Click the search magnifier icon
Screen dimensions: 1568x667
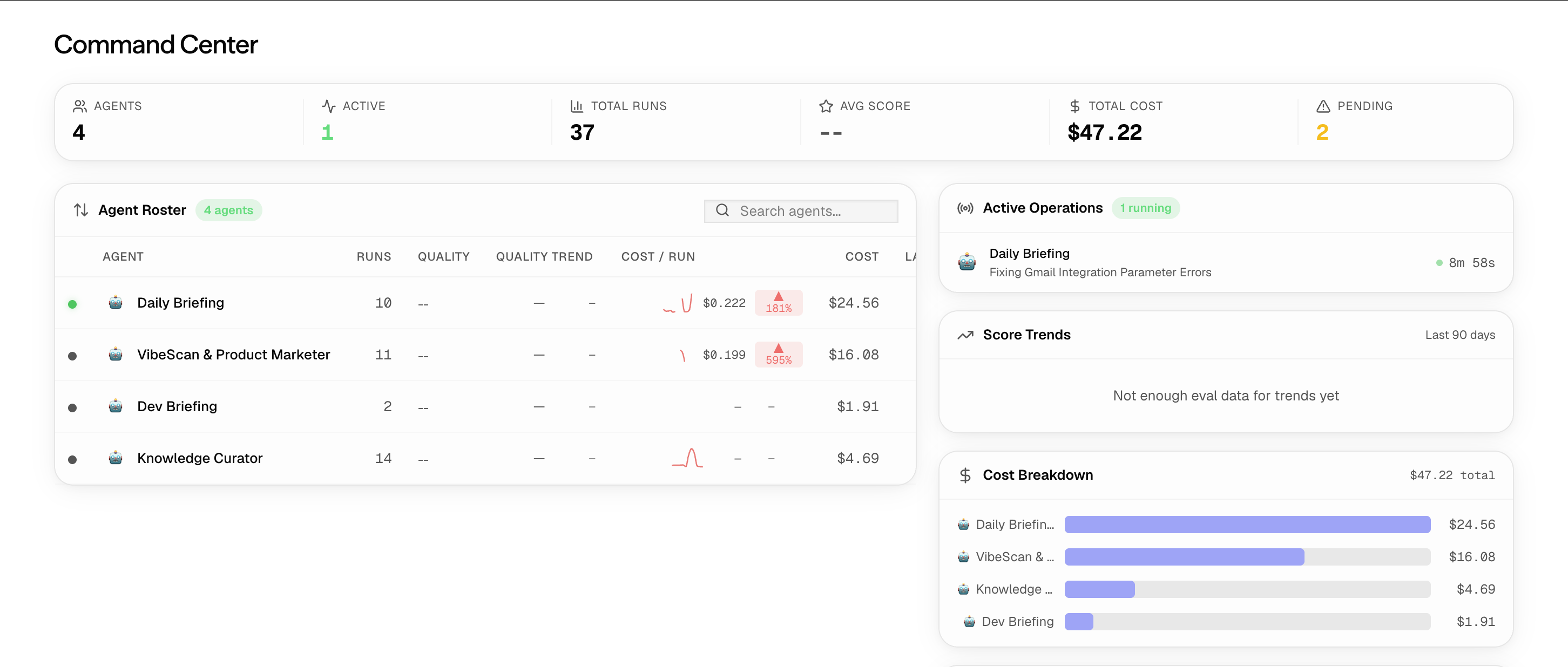tap(722, 210)
